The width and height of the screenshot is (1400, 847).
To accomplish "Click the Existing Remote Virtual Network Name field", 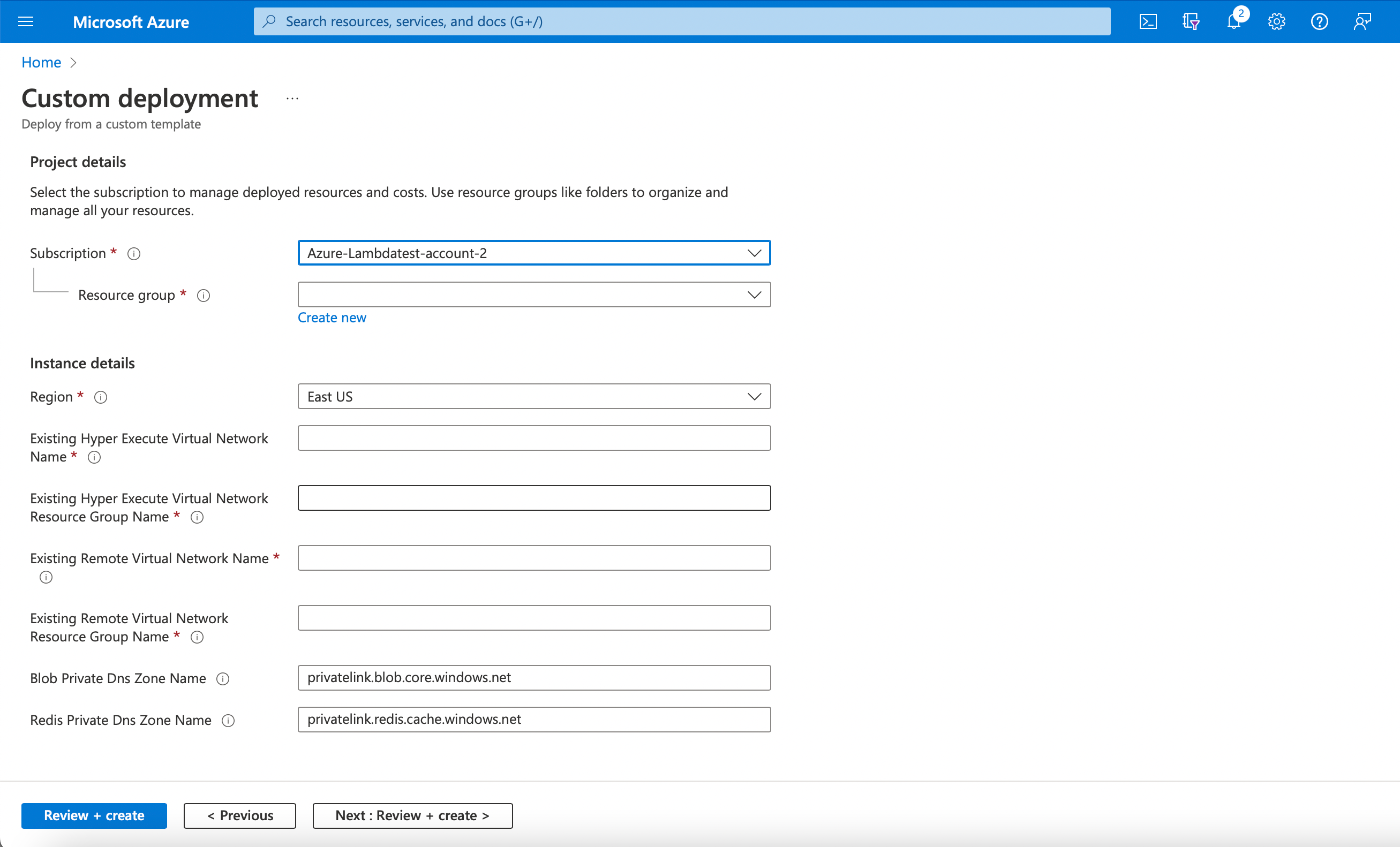I will [533, 558].
